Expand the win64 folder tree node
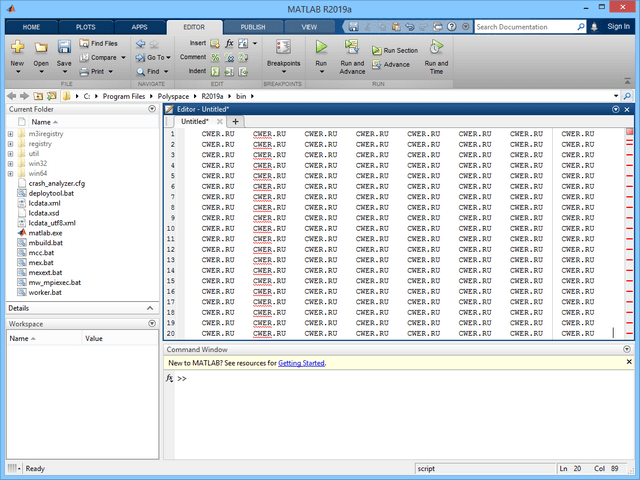 pyautogui.click(x=10, y=174)
